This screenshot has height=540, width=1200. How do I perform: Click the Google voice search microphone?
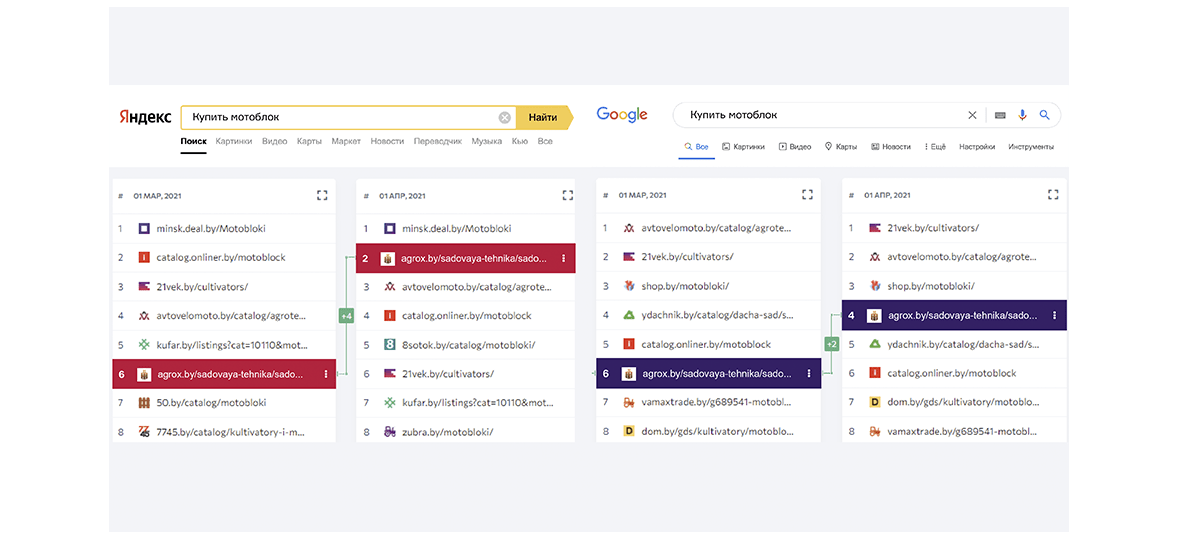(1022, 115)
